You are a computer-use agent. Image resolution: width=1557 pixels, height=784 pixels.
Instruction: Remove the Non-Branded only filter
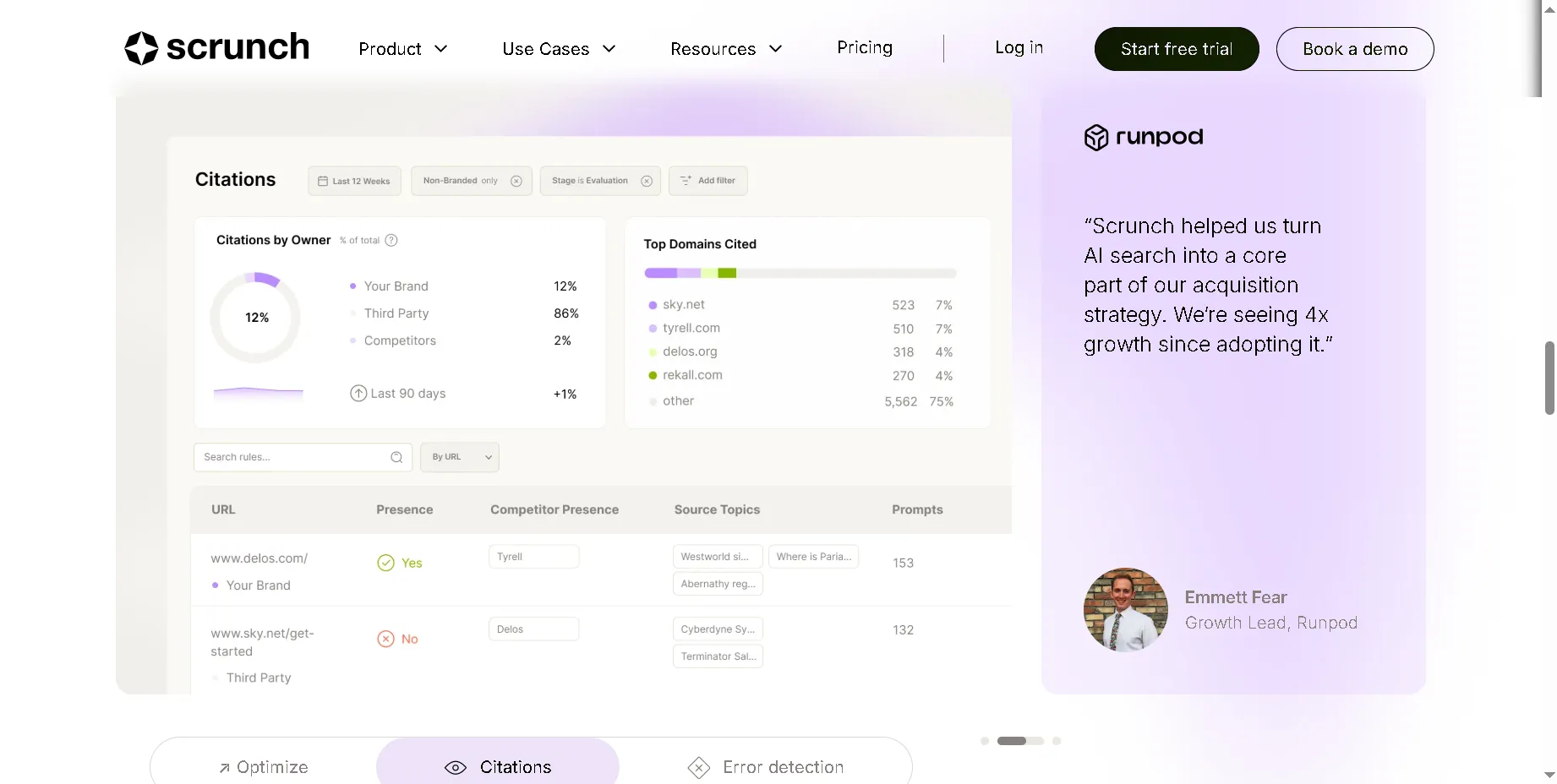coord(516,181)
